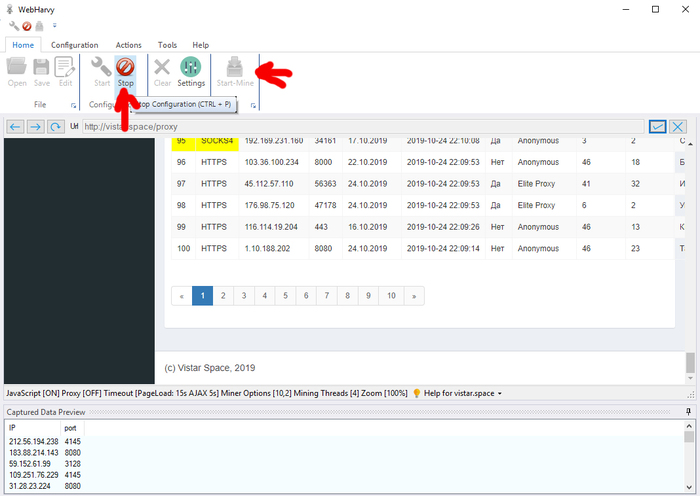Toggle the pin on Captured Data Preview
This screenshot has height=496, width=700.
coord(688,411)
